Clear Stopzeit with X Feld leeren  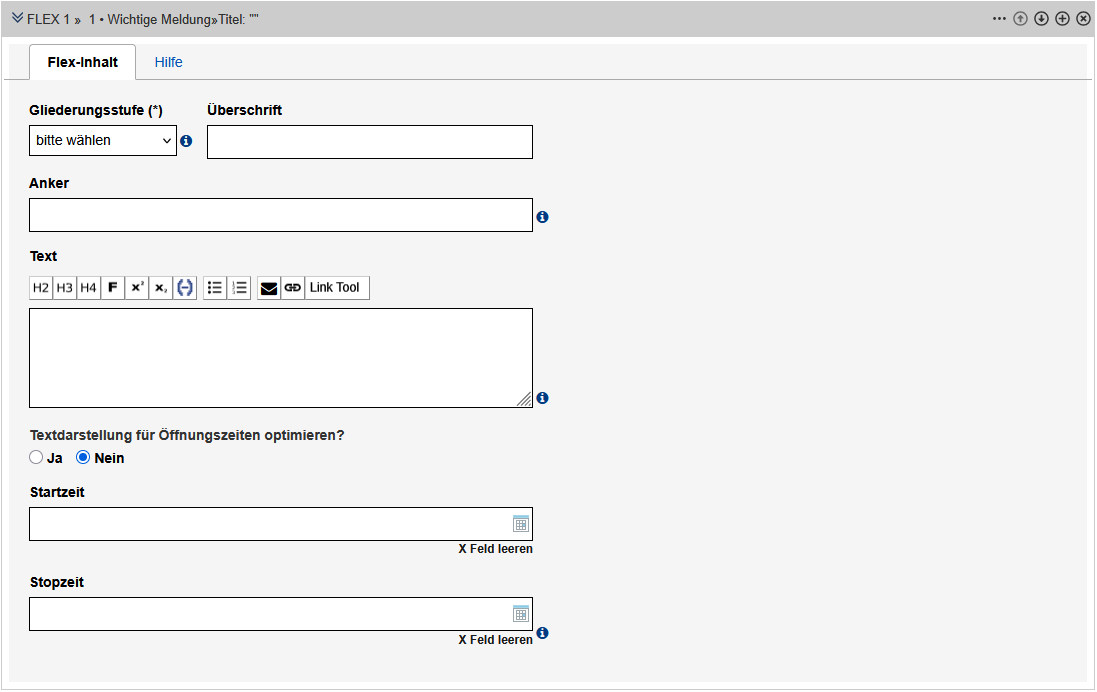pos(495,640)
